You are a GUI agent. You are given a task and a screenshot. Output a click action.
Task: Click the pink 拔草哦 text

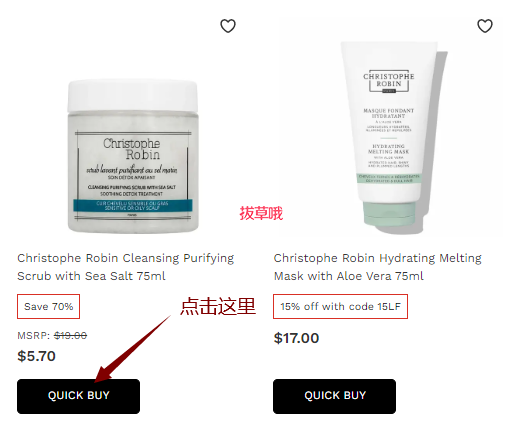point(261,213)
